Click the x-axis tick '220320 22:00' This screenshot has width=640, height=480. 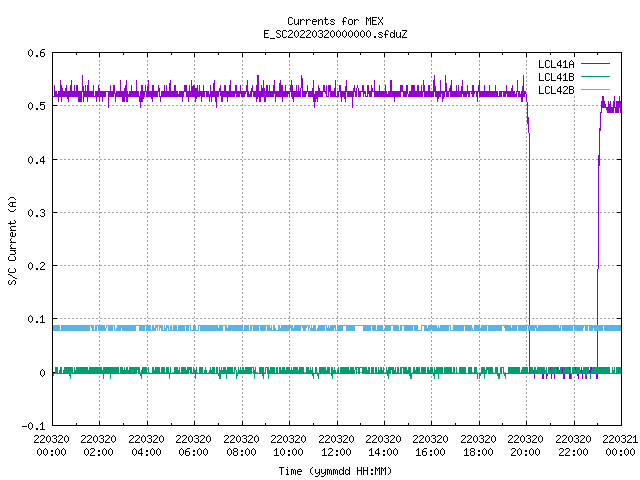point(573,446)
